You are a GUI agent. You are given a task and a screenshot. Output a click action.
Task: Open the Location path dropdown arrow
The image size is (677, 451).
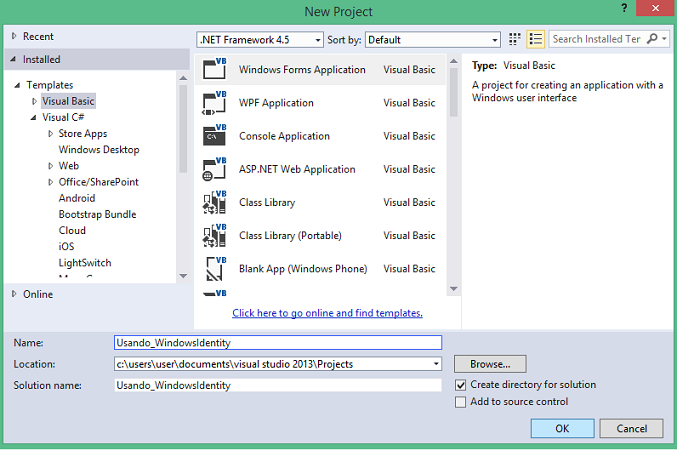436,364
